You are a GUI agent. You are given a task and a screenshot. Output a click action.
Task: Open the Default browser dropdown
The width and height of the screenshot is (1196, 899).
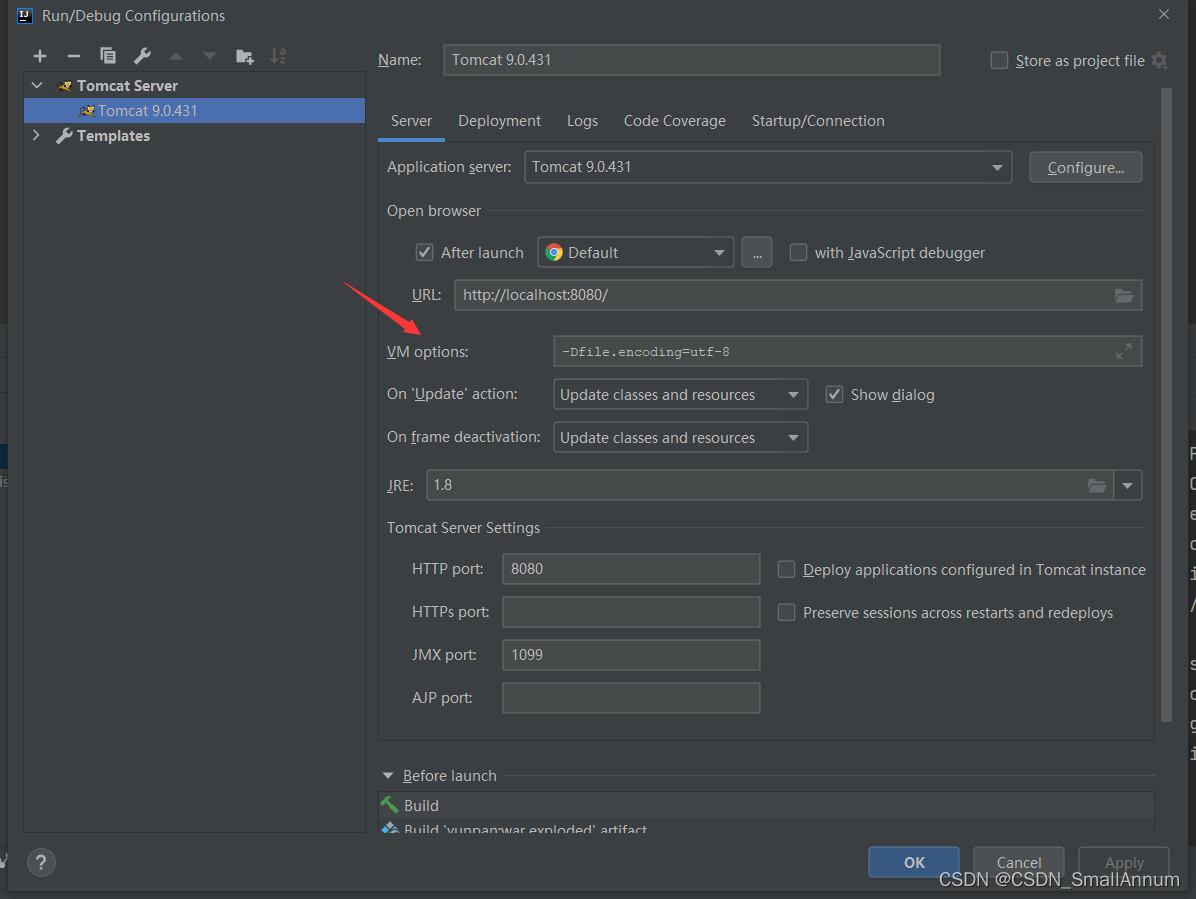[635, 252]
